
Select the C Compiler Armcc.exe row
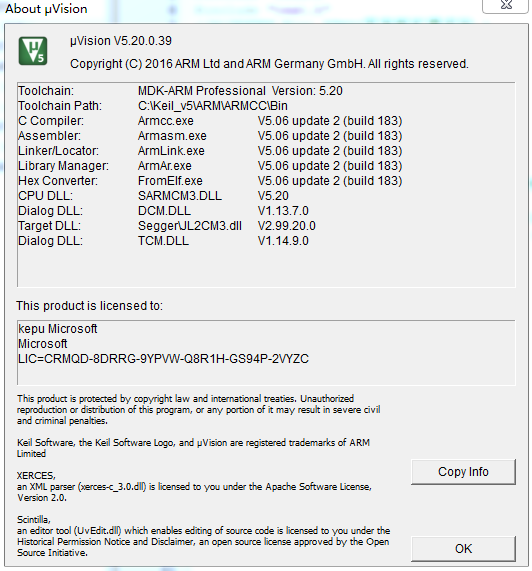(210, 121)
